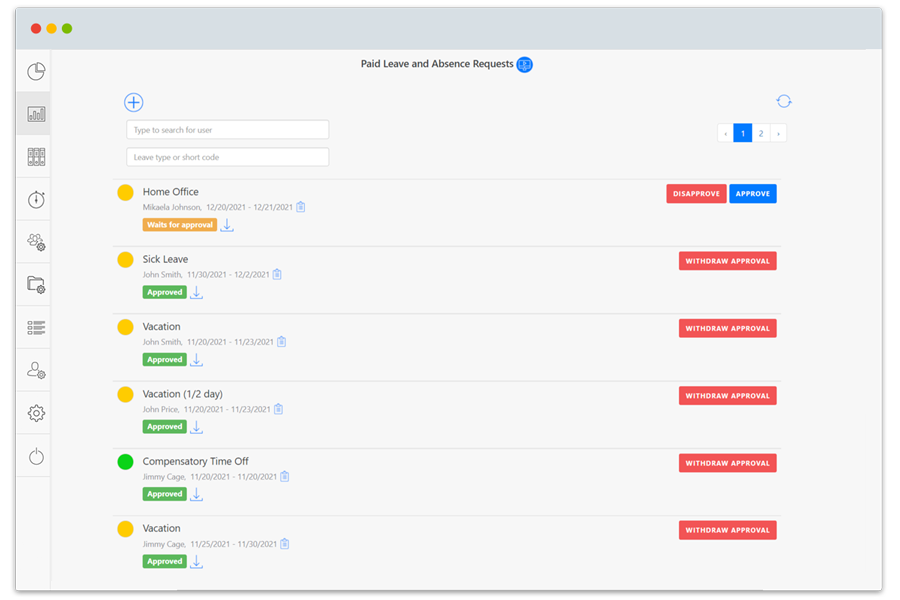Download the Home Office request attachment
Image resolution: width=900 pixels, height=600 pixels.
(x=227, y=225)
